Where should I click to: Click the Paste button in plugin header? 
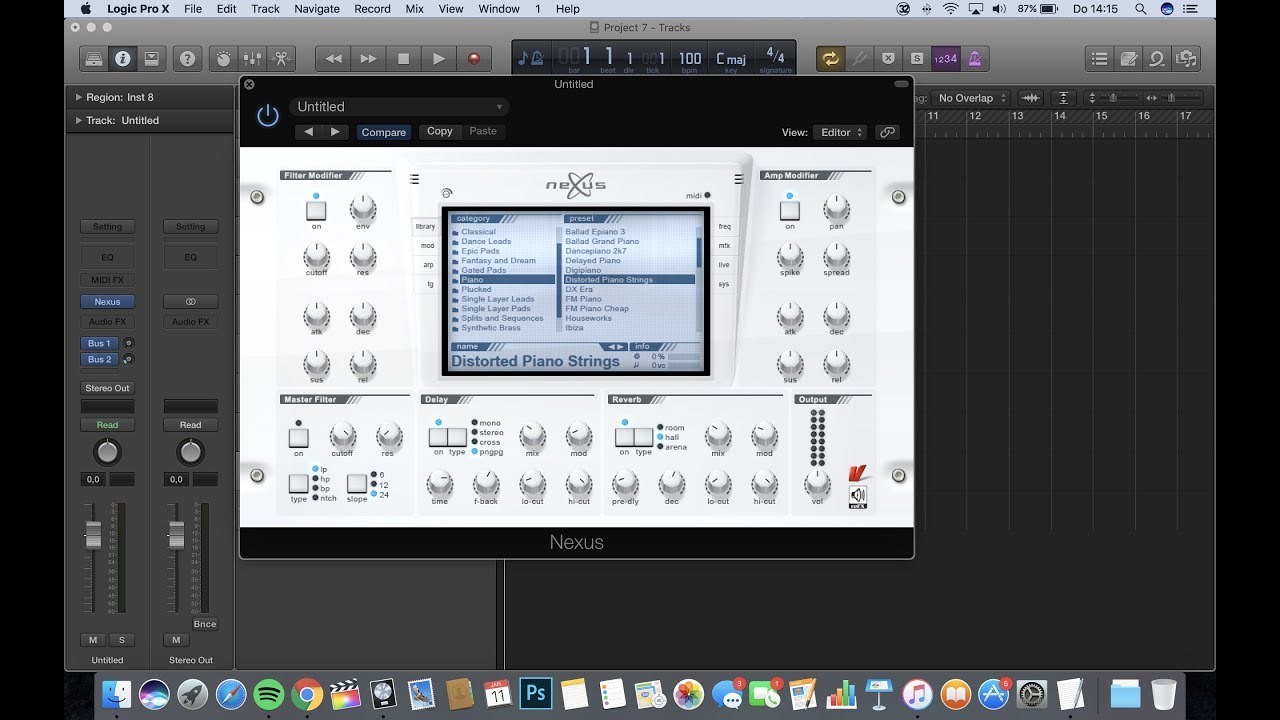tap(483, 131)
